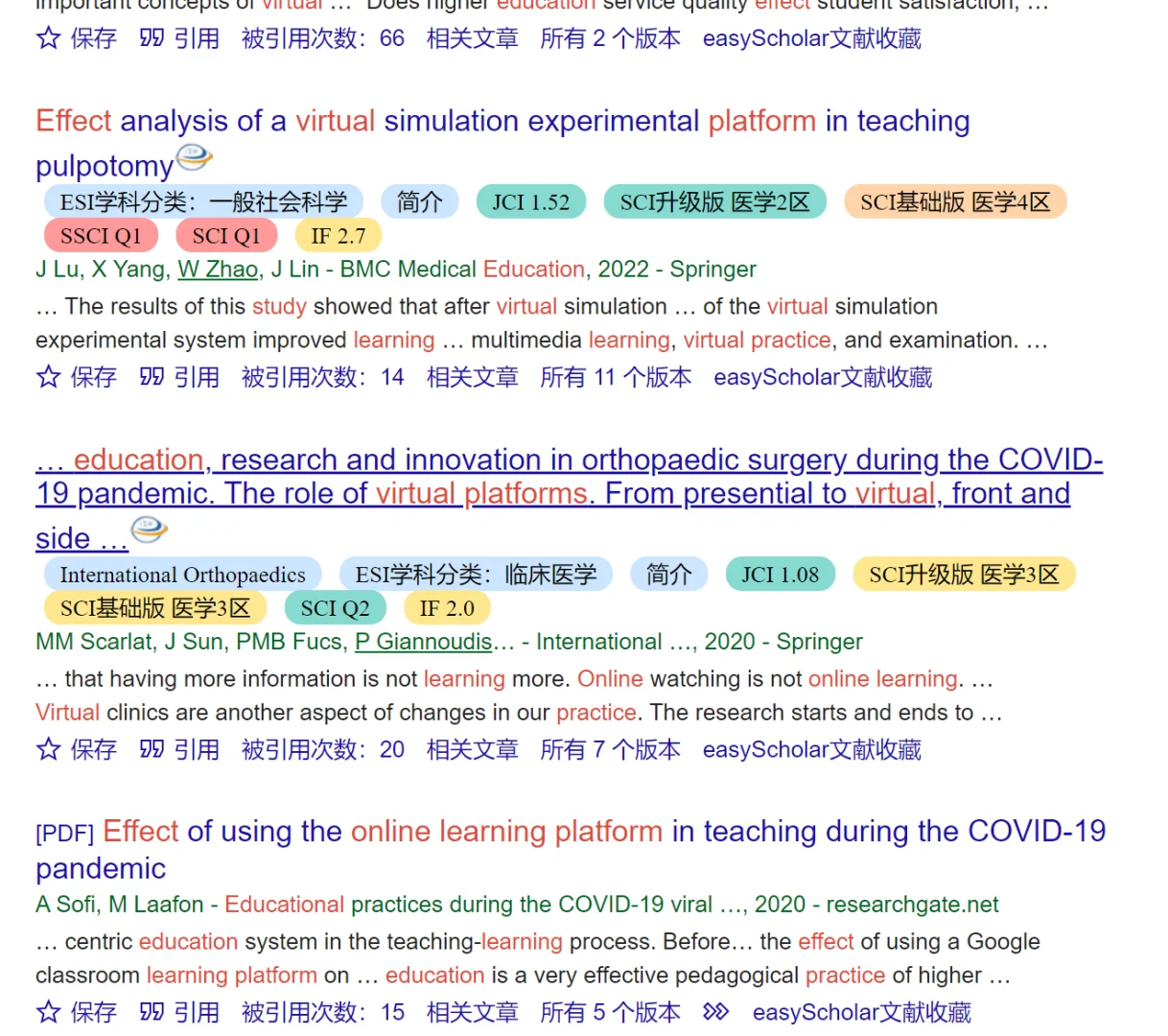Viewport: 1168px width, 1036px height.
Task: Open P Giannoudis's author profile
Action: 423,643
